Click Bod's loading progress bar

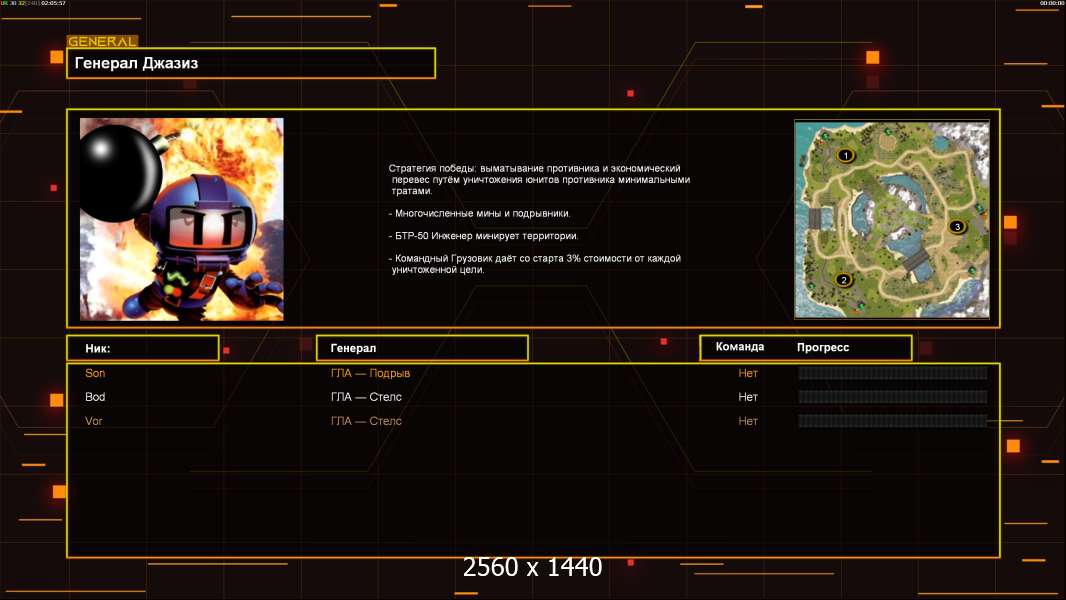click(x=893, y=397)
